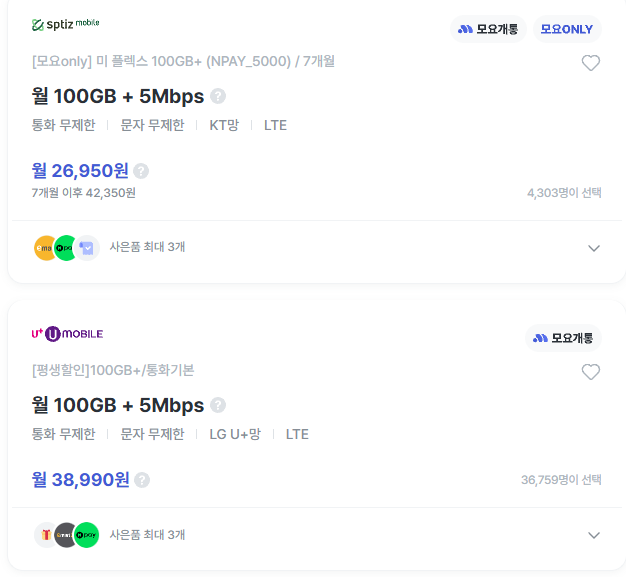Open help icon next to sptiz 100GB + 5Mbps
Viewport: 626px width, 577px height.
[218, 96]
